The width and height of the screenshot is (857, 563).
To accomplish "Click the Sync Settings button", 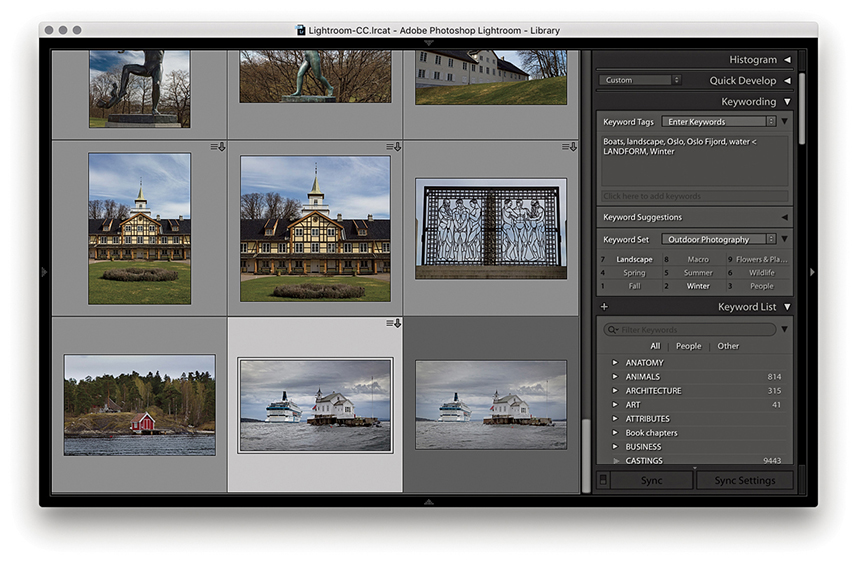I will [x=744, y=481].
